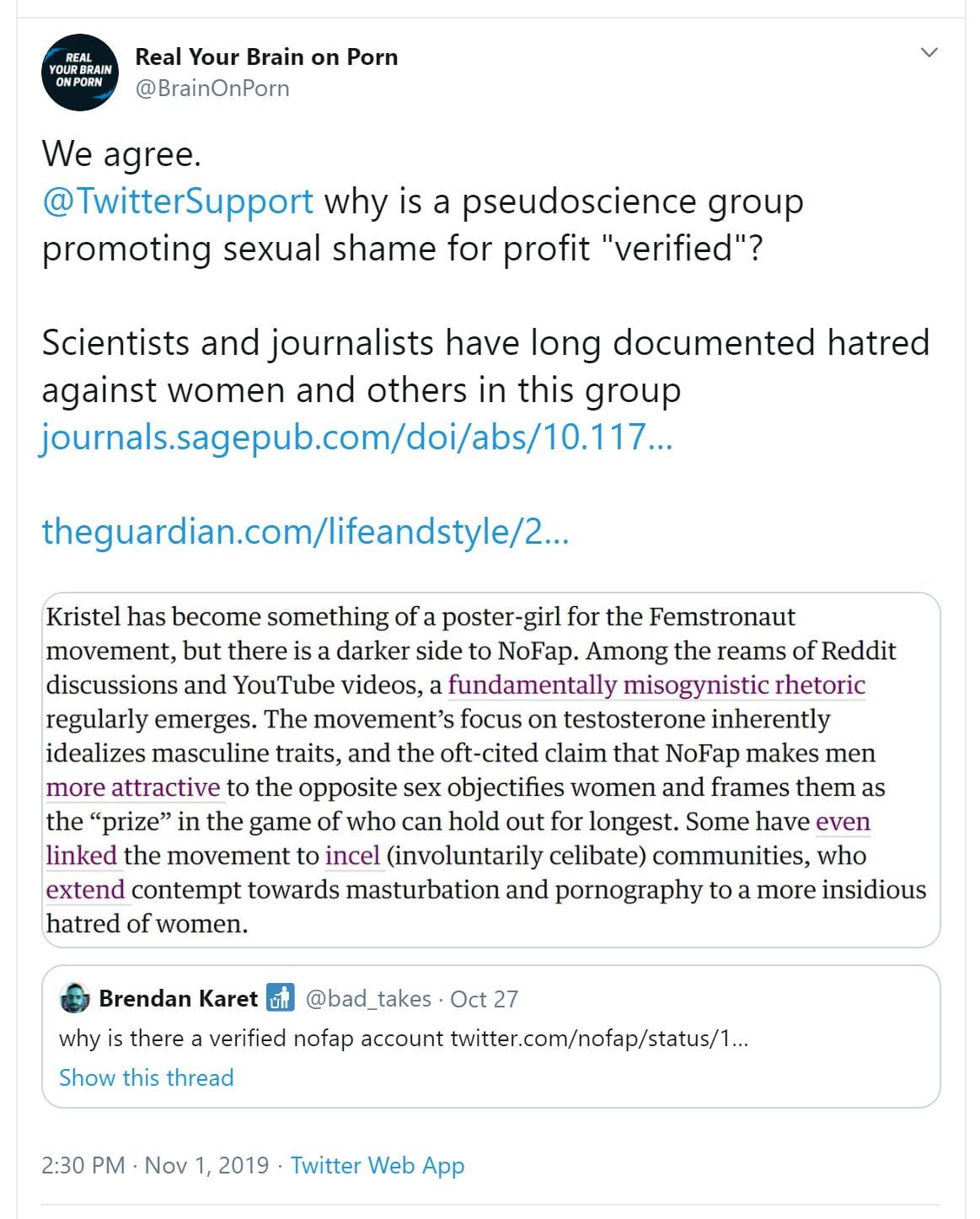Viewport: 980px width, 1219px height.
Task: Click the 2:30 PM Nov 1, 2019 timestamp
Action: tap(155, 1165)
